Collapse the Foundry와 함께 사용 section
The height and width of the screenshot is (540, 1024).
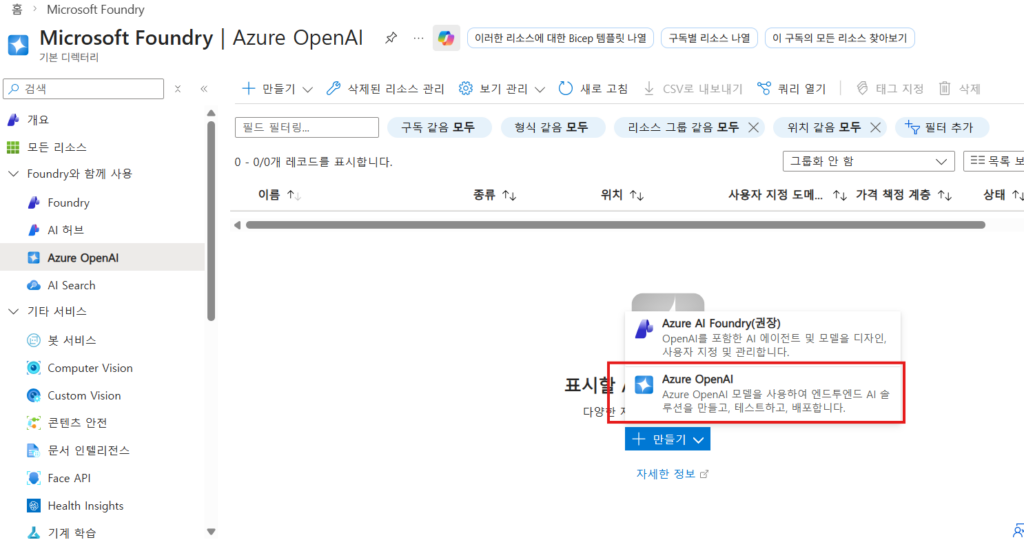13,174
